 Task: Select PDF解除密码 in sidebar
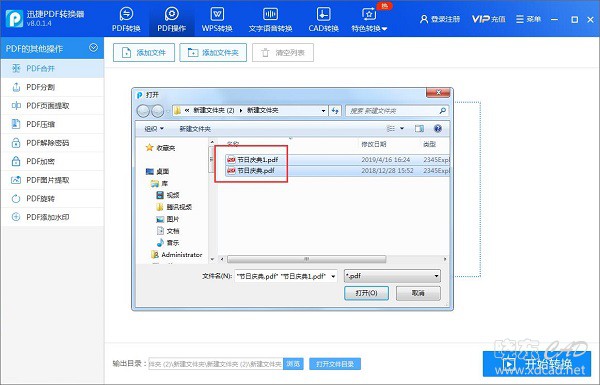tap(52, 143)
